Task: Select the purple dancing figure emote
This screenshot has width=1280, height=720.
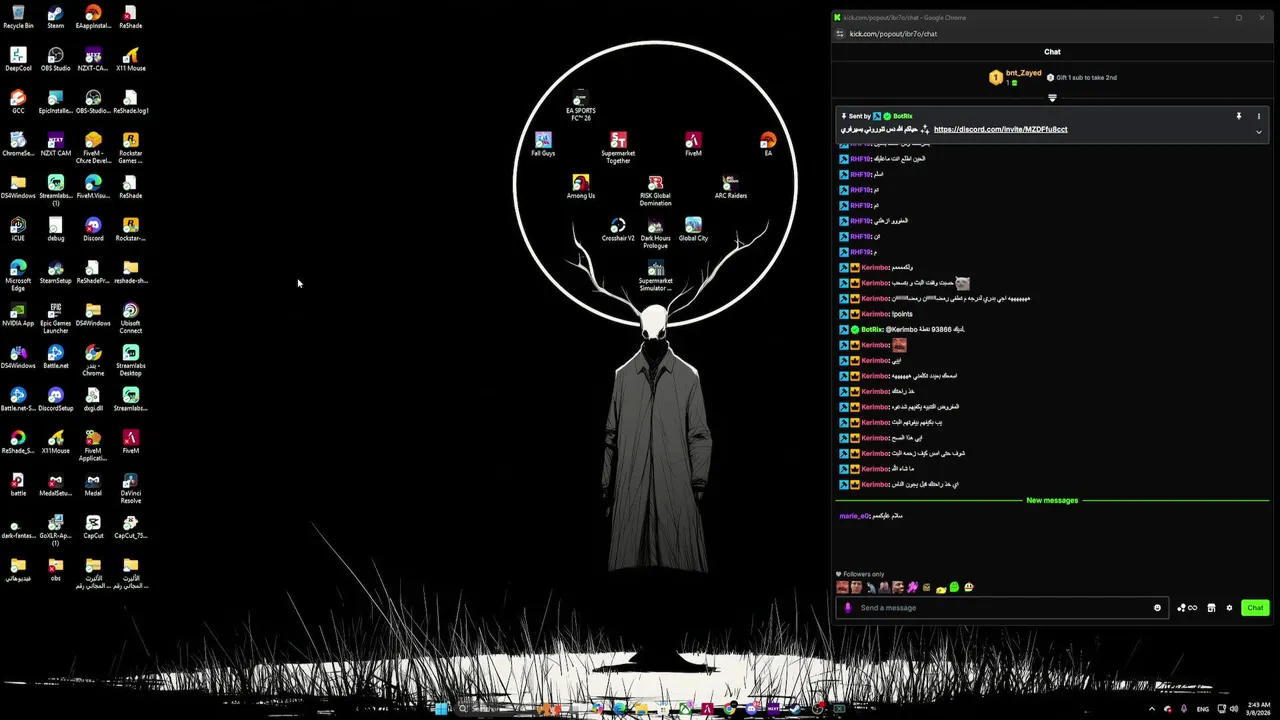Action: coord(912,588)
